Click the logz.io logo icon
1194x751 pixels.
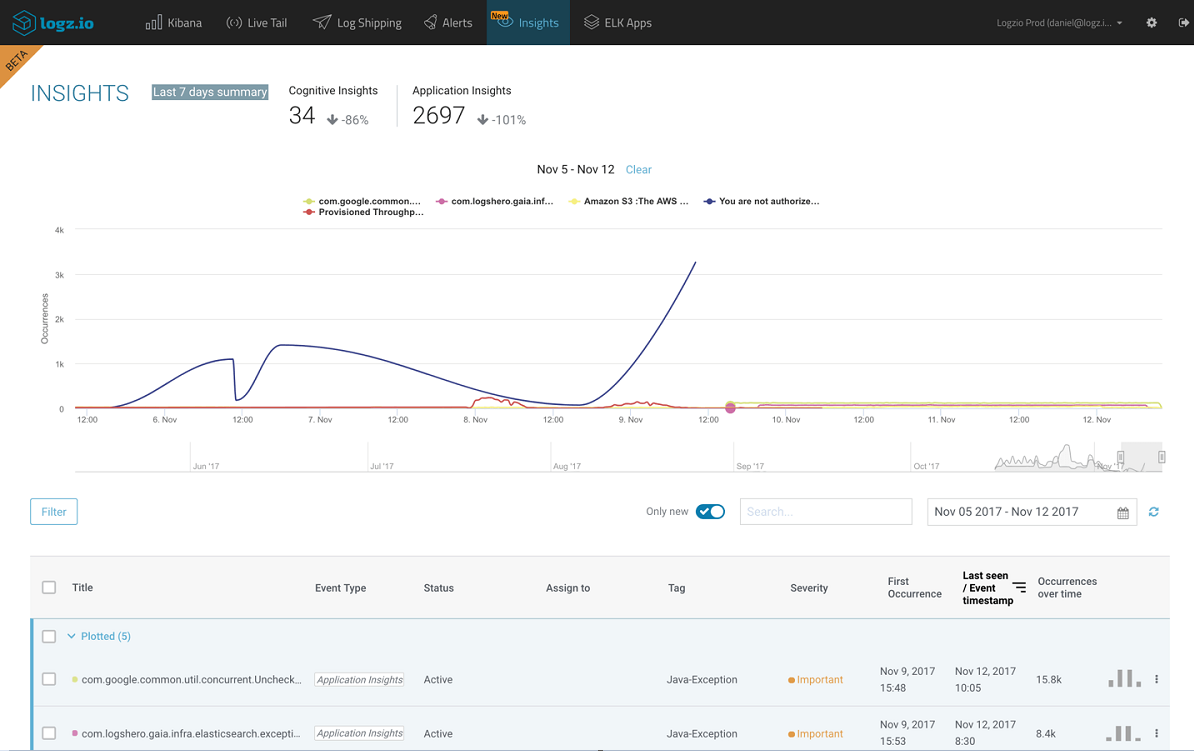click(x=24, y=22)
